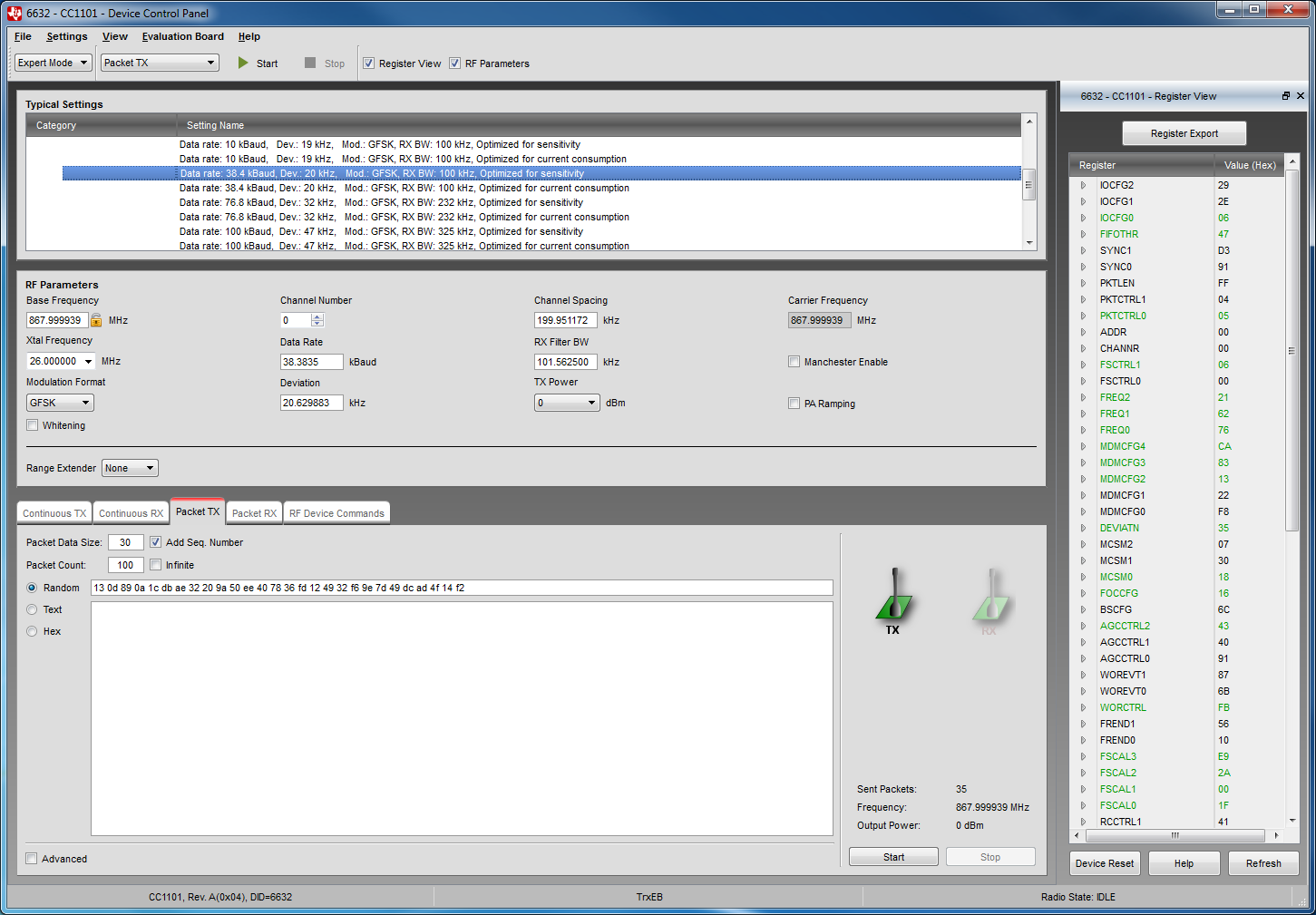Open the Modulation Format GFSK dropdown
This screenshot has height=915, width=1316.
coord(60,403)
